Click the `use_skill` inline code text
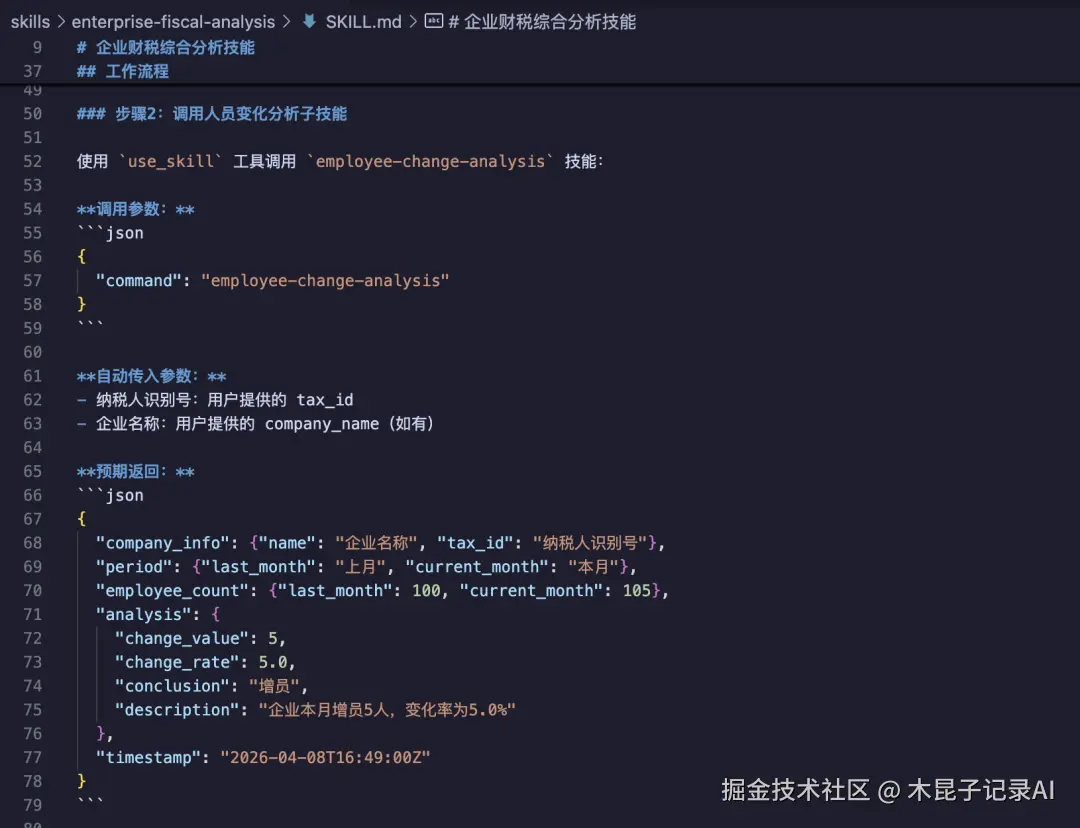Viewport: 1080px width, 828px height. (x=170, y=161)
